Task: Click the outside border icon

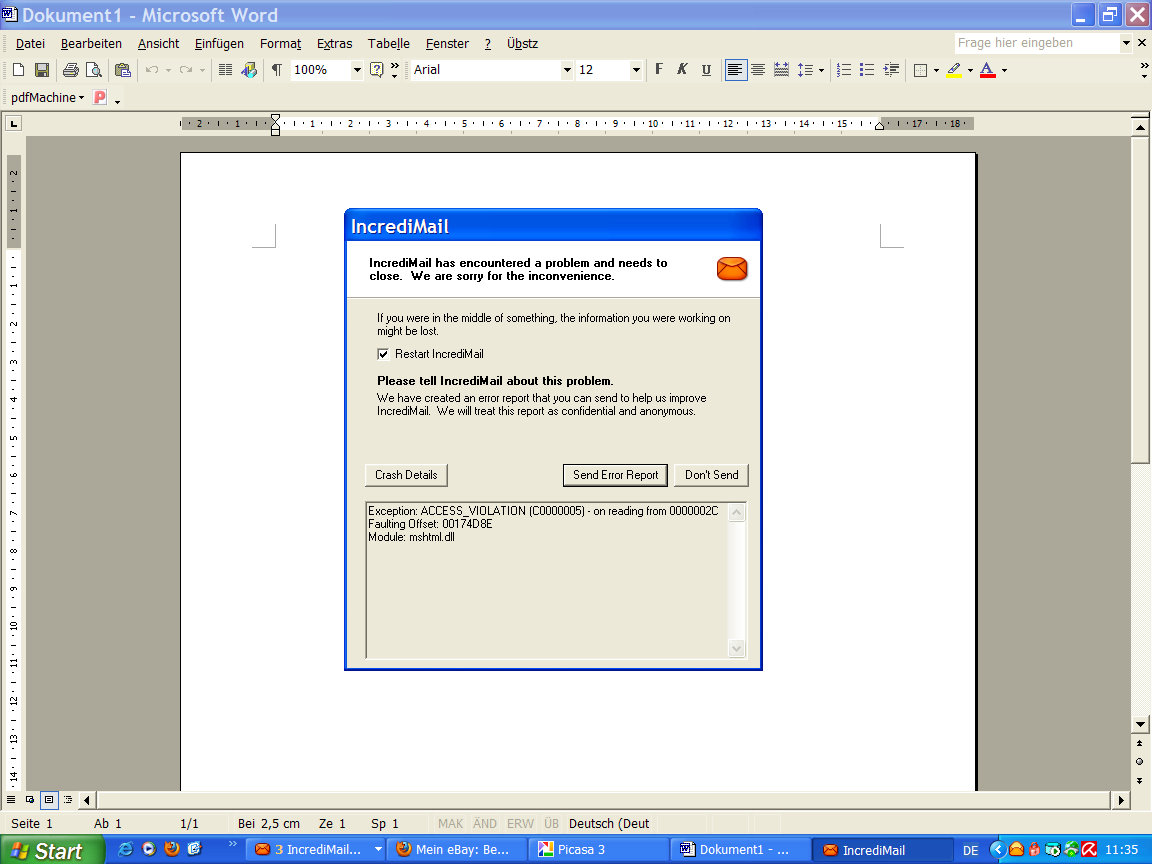Action: (x=920, y=70)
